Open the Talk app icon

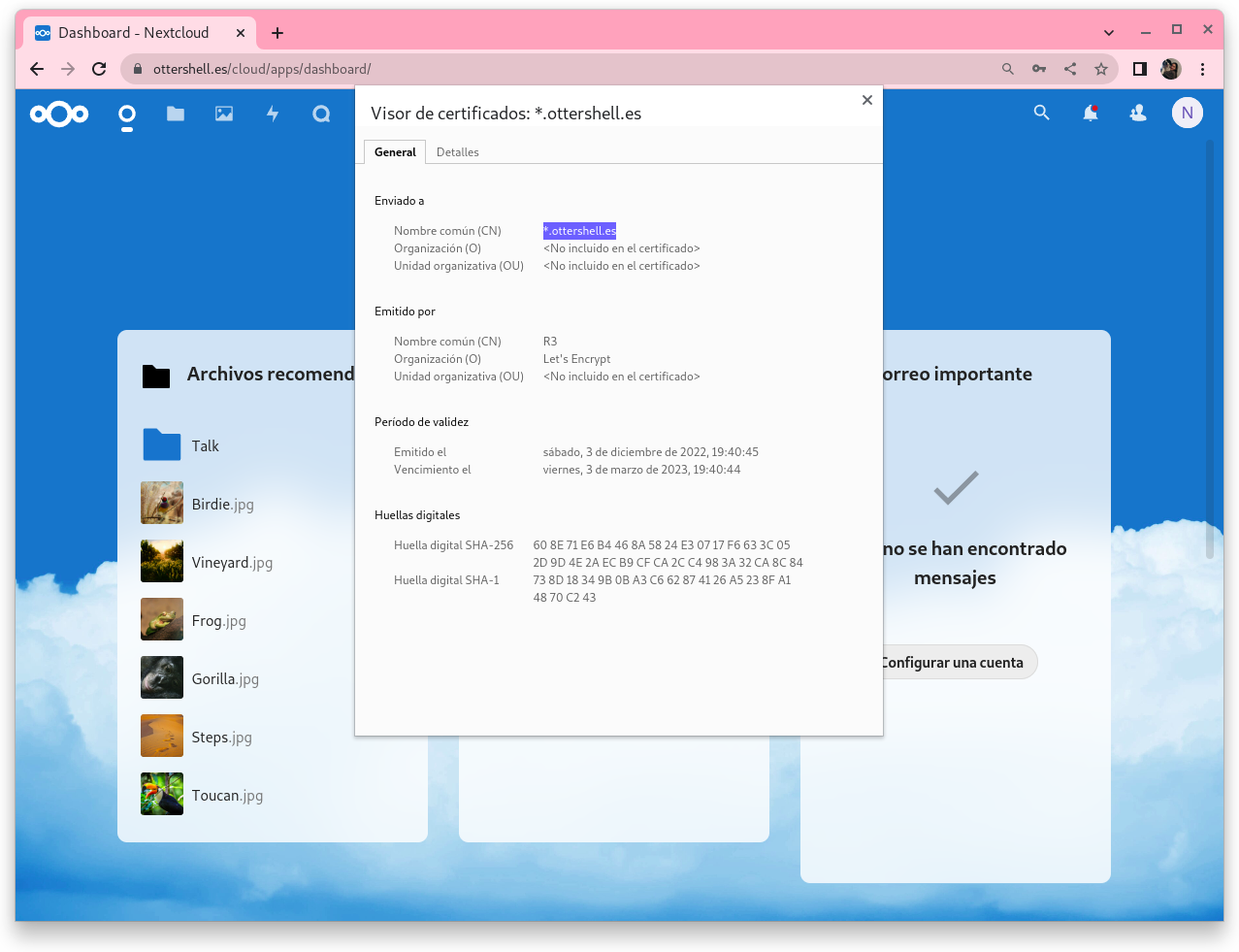[321, 115]
